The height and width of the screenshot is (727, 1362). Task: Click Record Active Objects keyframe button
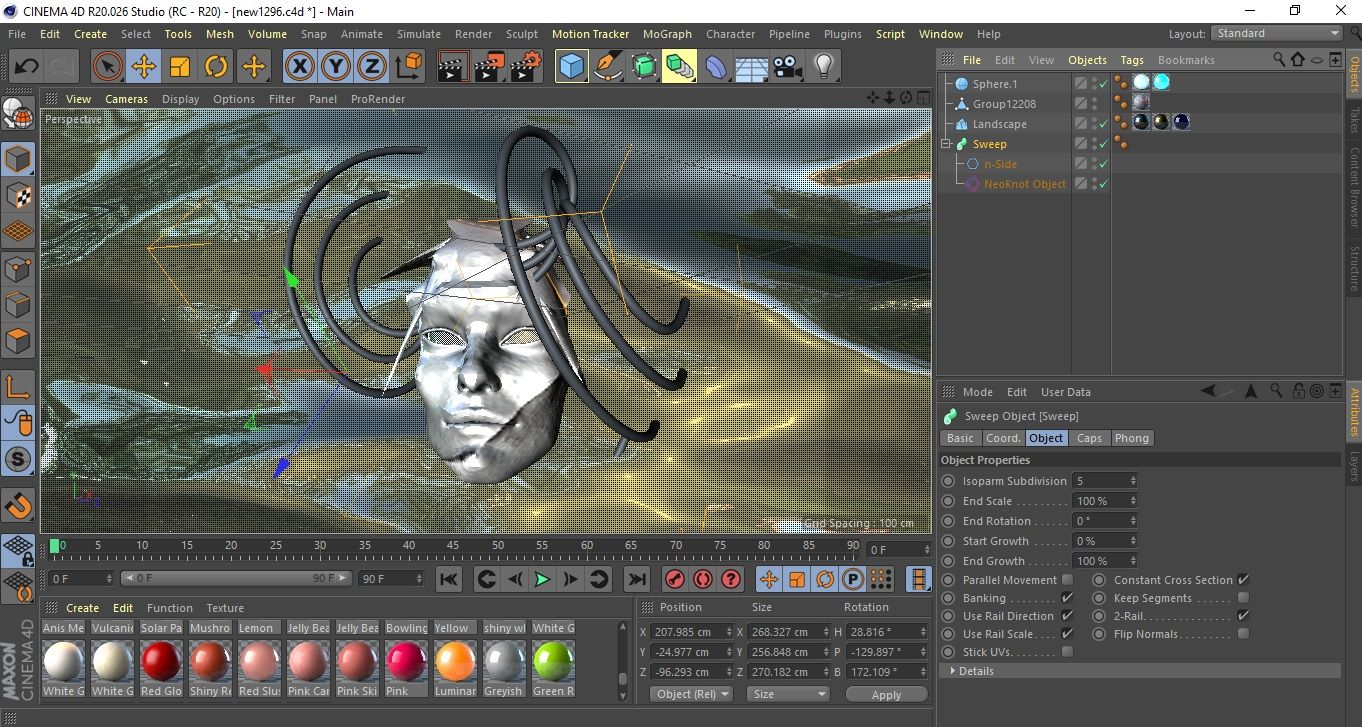[675, 579]
